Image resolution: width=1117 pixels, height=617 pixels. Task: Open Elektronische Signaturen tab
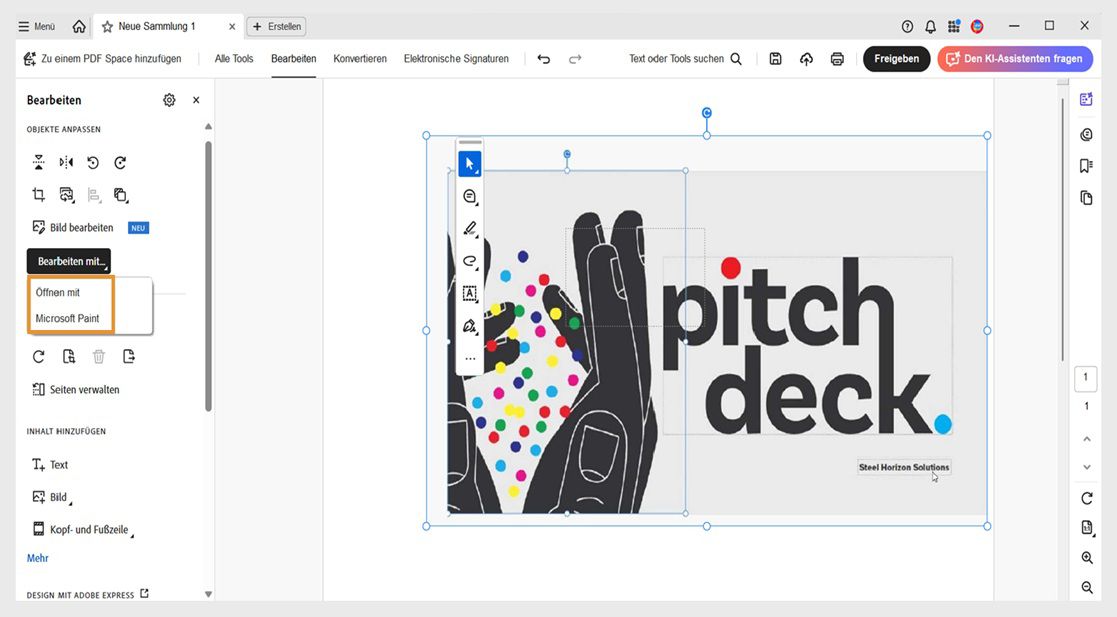point(456,59)
